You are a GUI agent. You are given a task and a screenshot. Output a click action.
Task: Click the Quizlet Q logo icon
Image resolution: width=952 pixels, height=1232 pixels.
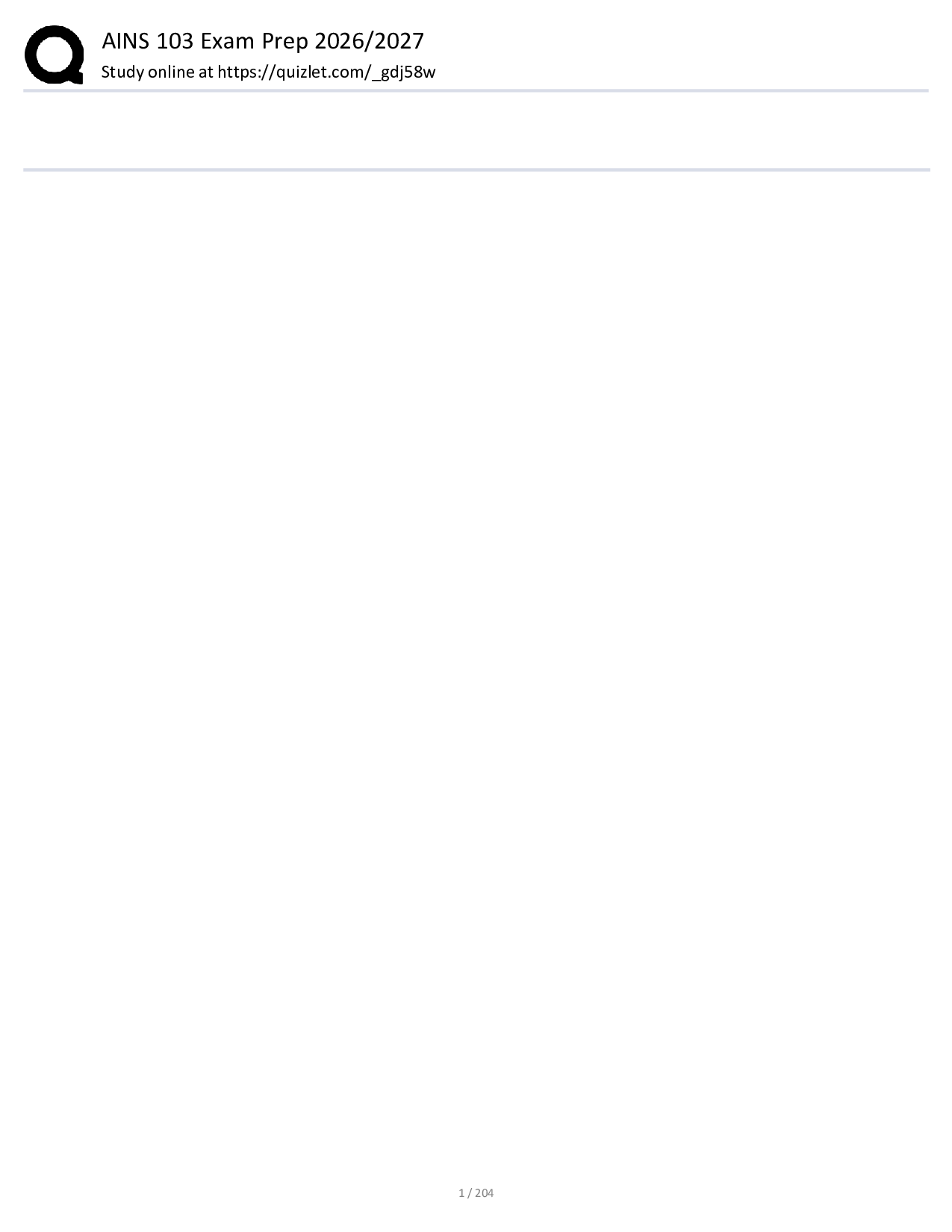[54, 55]
